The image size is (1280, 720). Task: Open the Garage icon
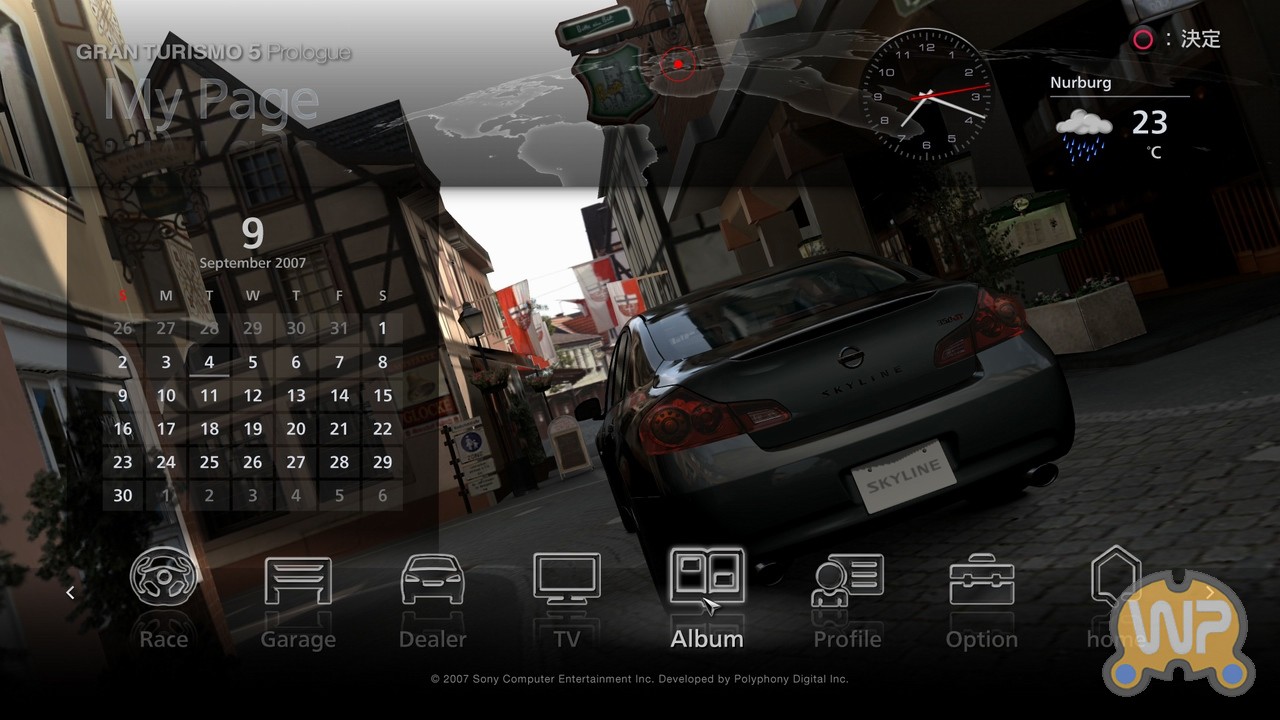pyautogui.click(x=297, y=580)
